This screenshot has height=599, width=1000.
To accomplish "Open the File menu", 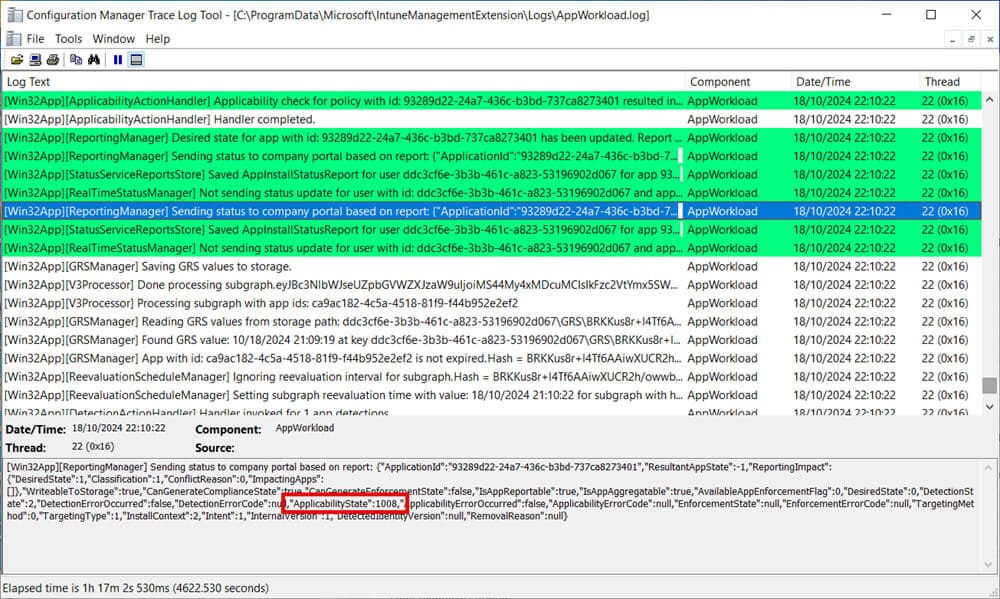I will (x=35, y=39).
